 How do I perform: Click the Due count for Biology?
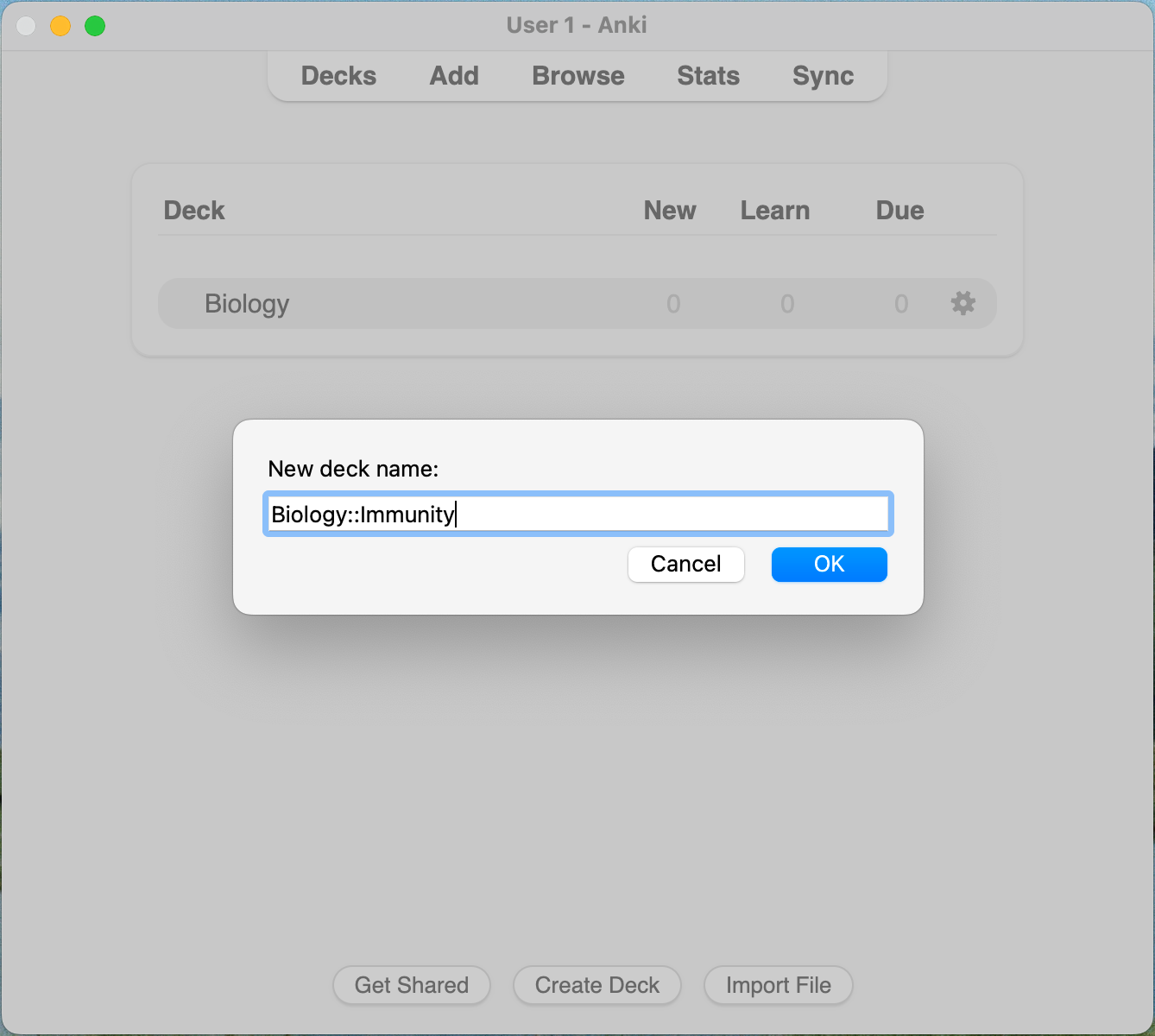[901, 304]
